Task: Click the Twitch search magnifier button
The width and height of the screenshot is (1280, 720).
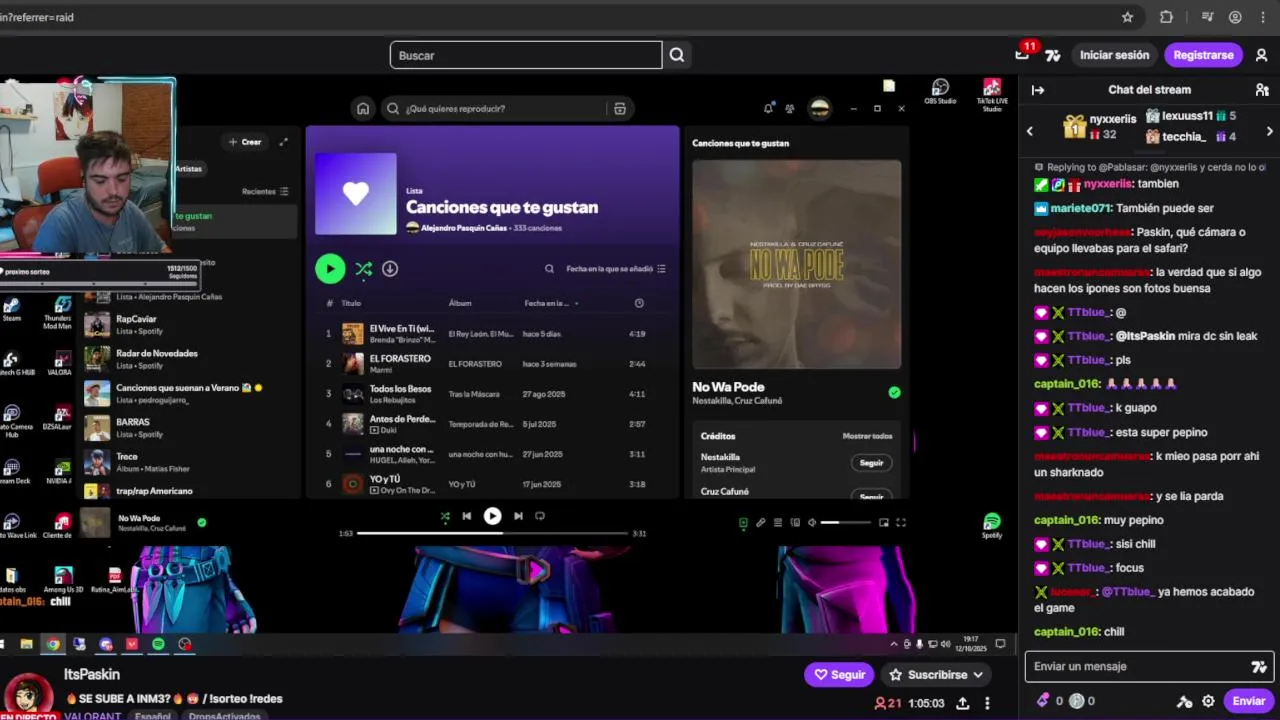Action: [x=677, y=55]
